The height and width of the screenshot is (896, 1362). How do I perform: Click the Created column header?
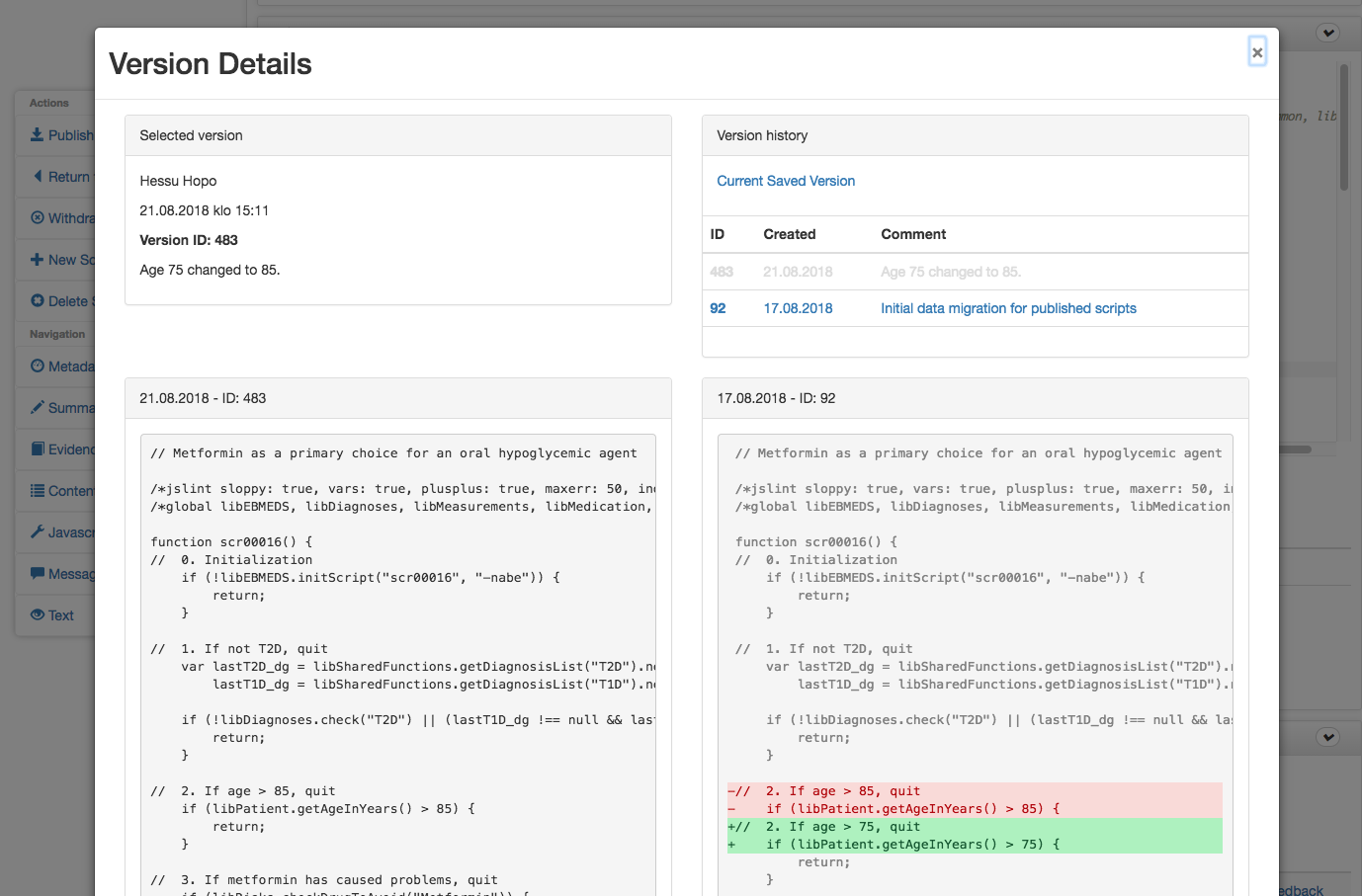click(x=790, y=234)
